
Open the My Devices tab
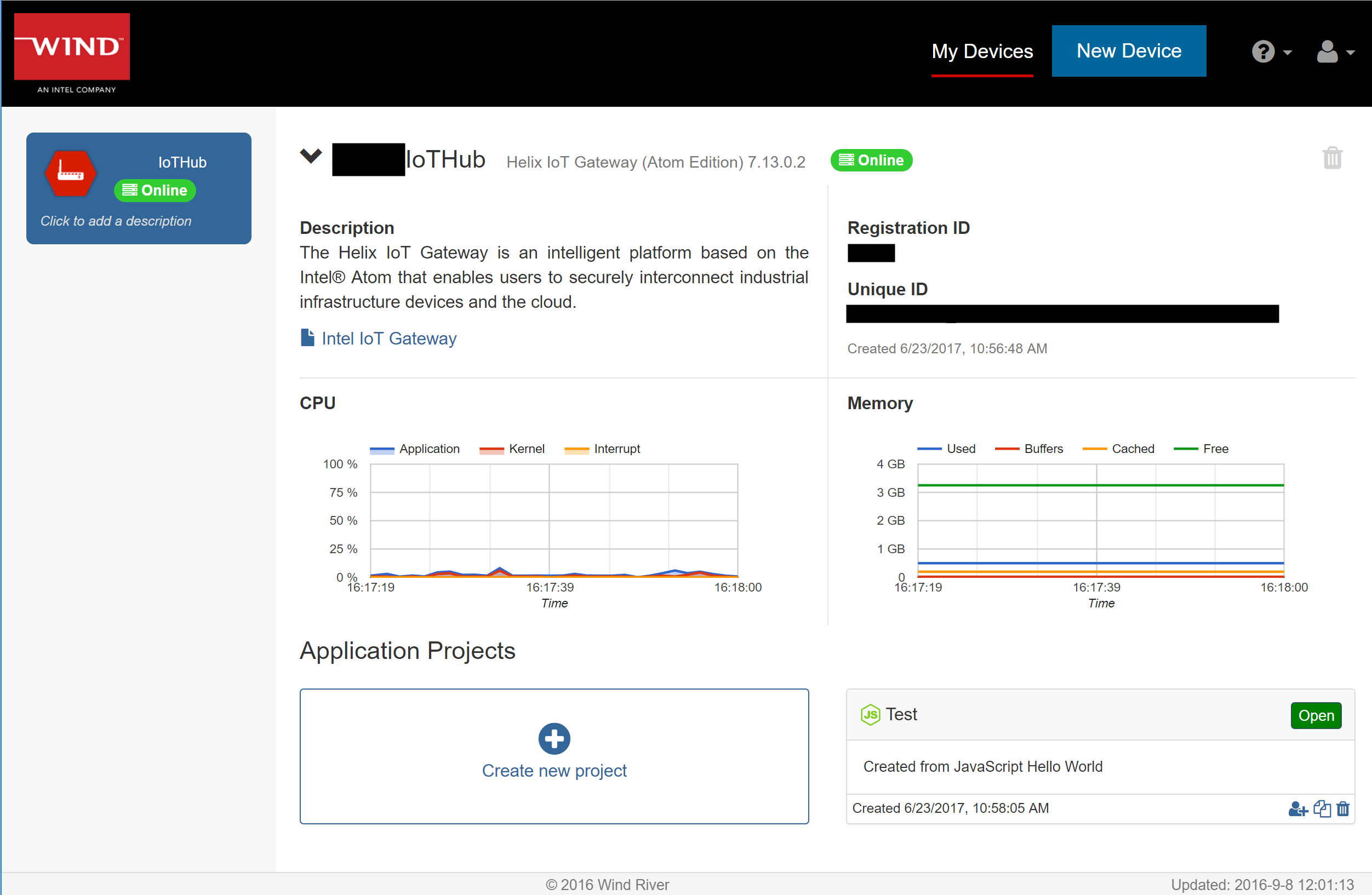click(982, 51)
